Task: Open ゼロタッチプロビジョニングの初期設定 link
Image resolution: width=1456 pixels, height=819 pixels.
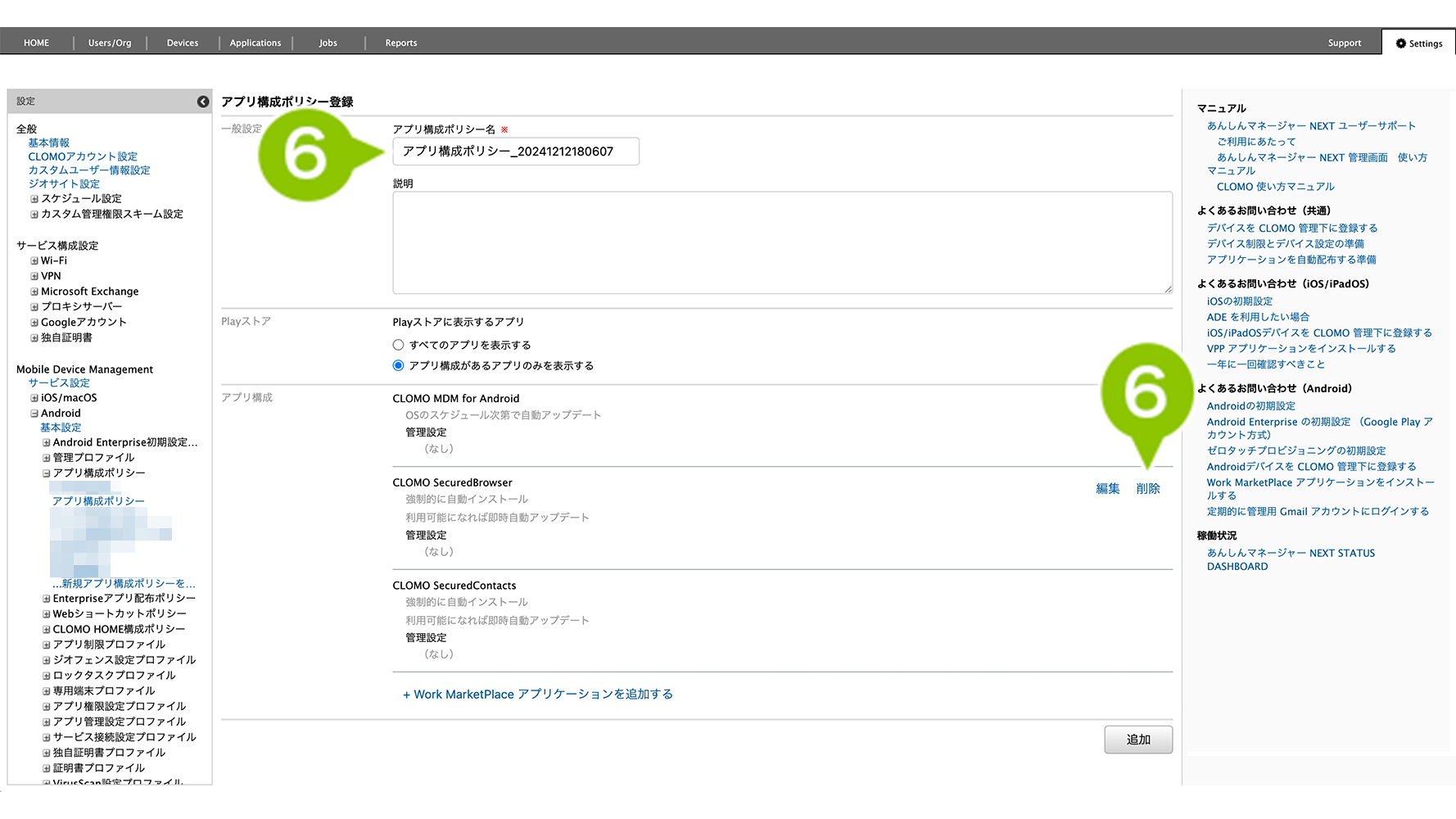Action: tap(1296, 451)
